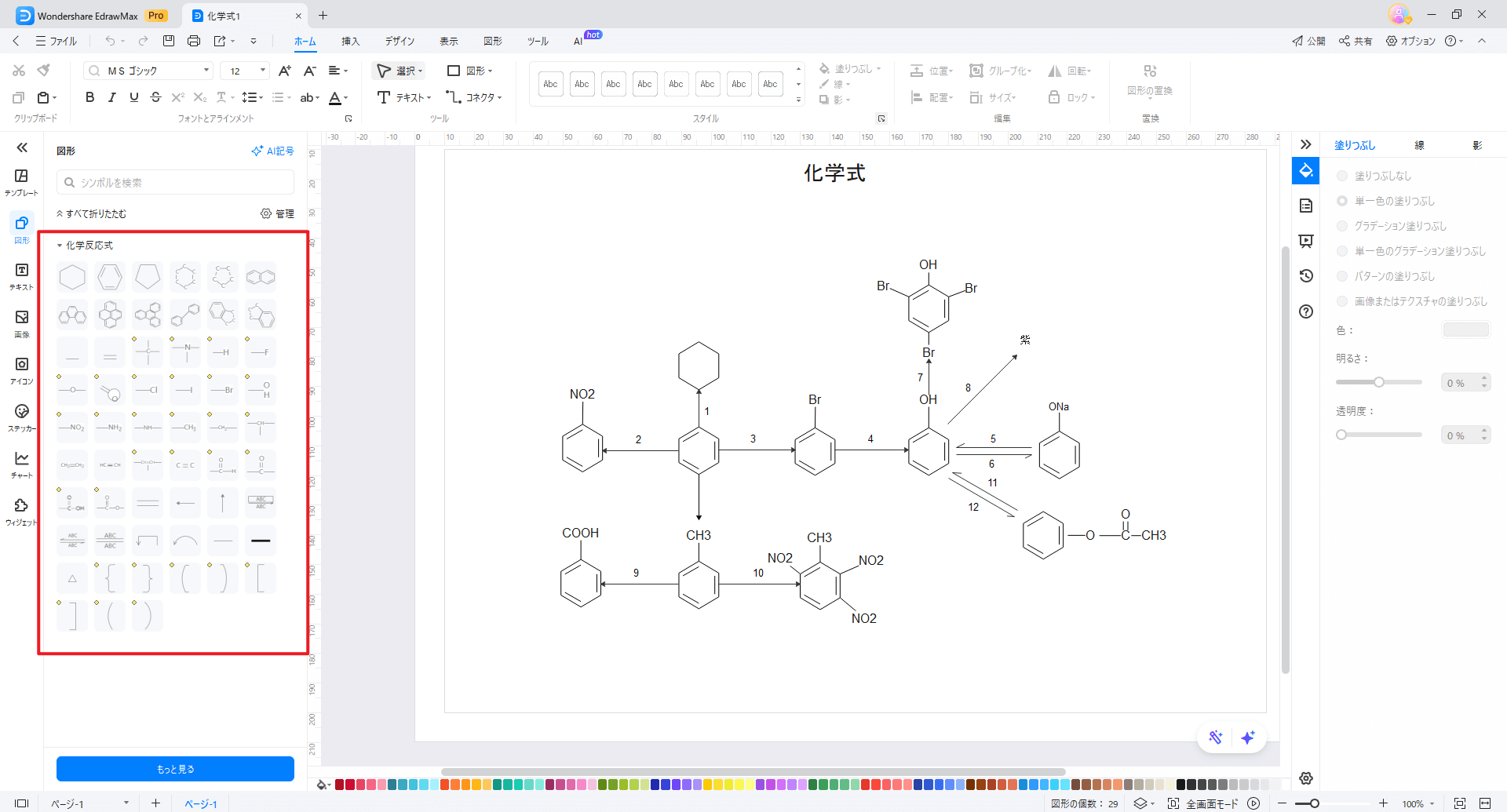Click the Publish button

pos(1309,41)
